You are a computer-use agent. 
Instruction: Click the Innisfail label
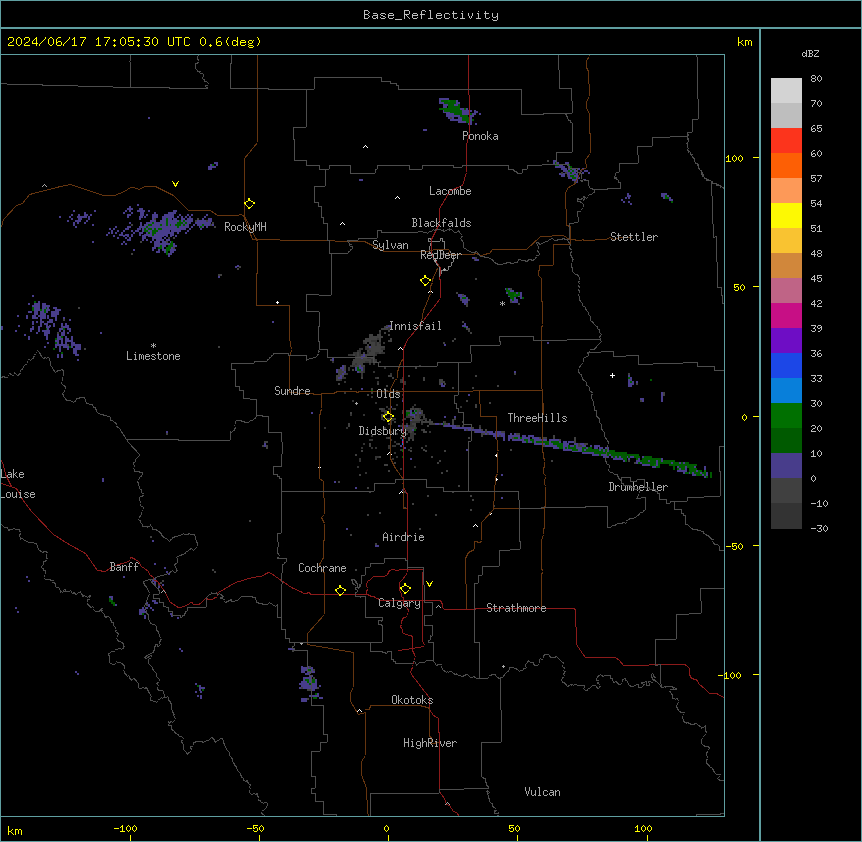415,326
